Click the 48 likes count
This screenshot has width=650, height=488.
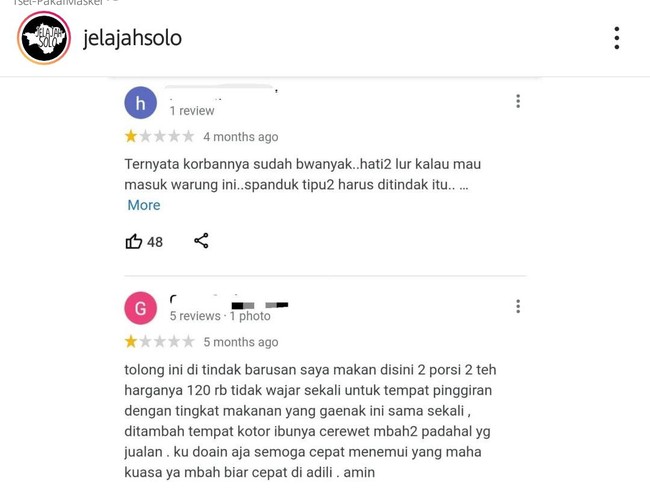coord(155,242)
